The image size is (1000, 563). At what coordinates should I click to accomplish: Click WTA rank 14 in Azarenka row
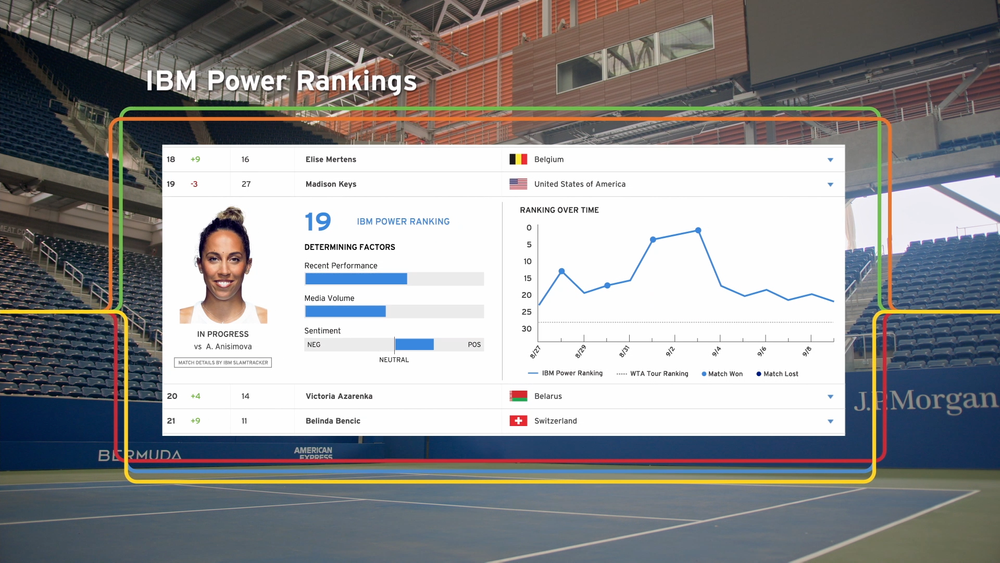tap(245, 396)
